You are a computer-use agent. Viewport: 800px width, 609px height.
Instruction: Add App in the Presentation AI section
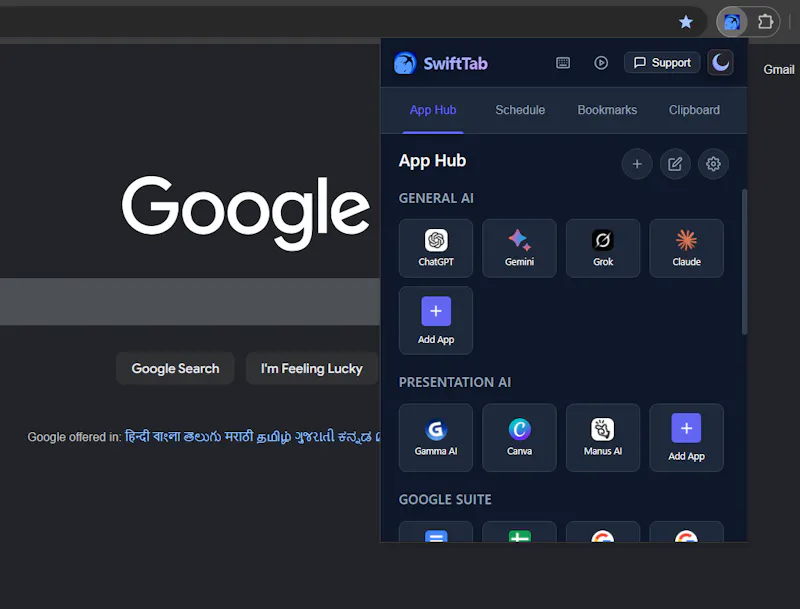pos(686,438)
